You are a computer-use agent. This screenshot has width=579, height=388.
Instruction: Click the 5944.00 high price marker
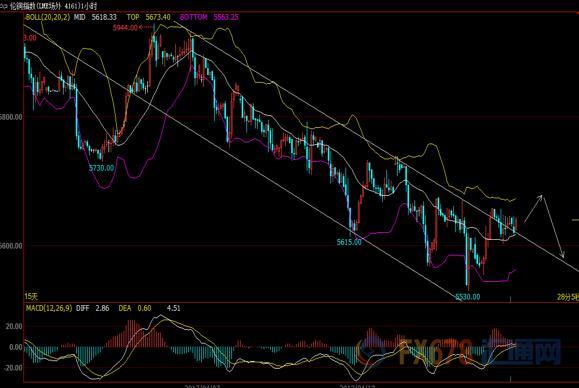125,28
